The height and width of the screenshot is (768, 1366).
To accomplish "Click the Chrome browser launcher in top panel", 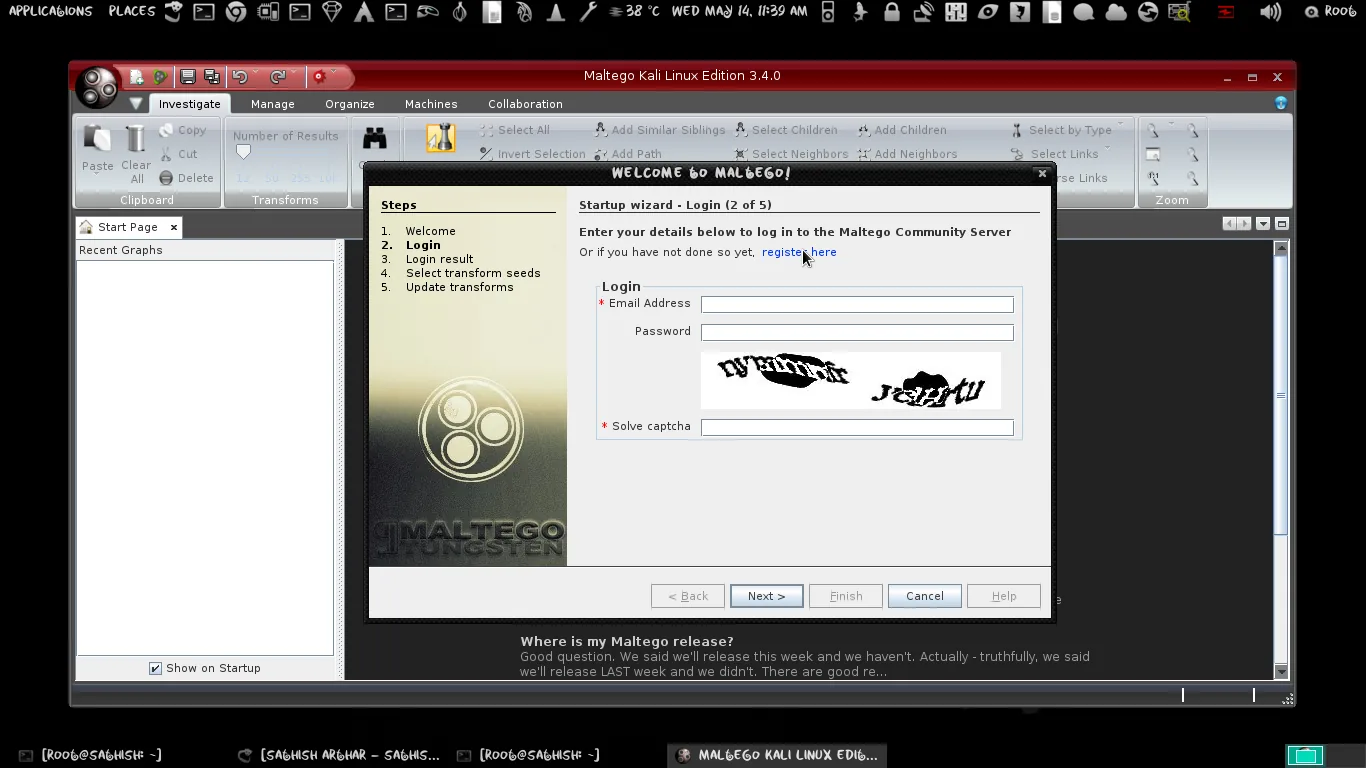I will pos(236,12).
